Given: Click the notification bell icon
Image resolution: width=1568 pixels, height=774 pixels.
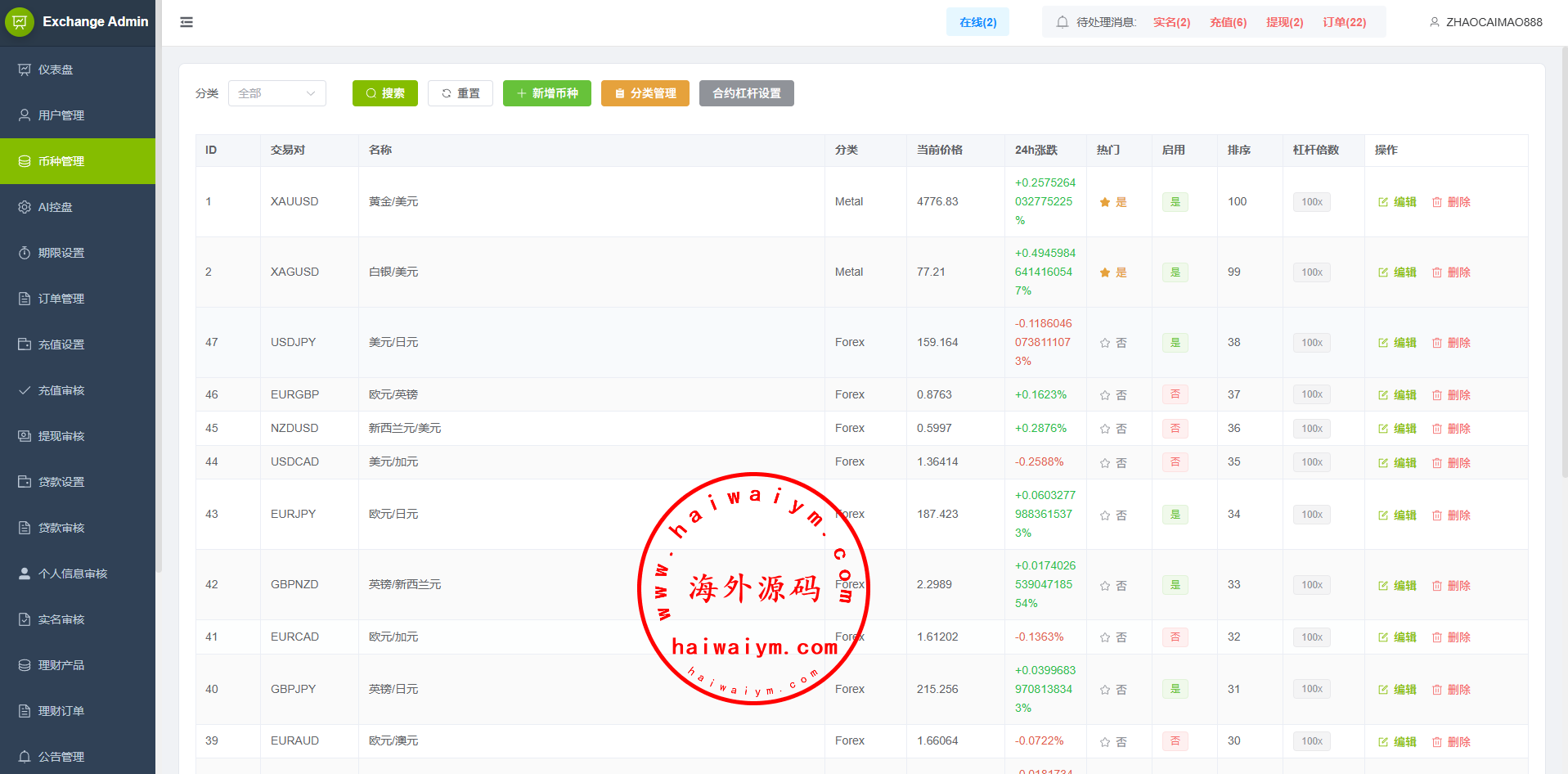Looking at the screenshot, I should 1062,22.
